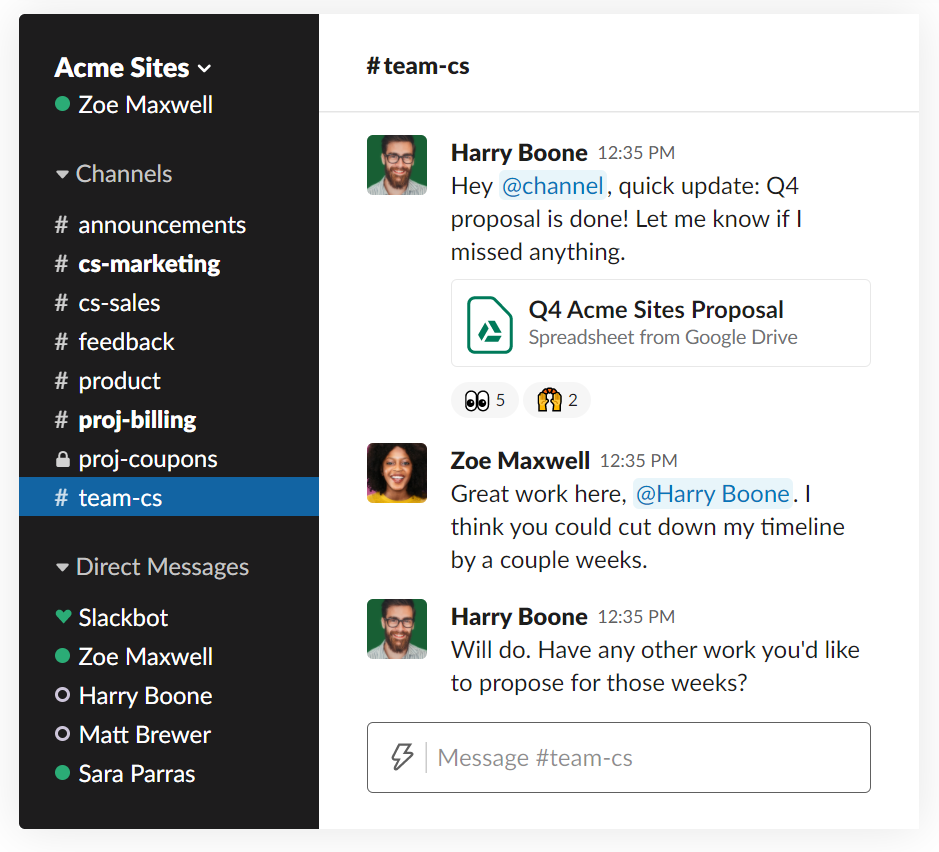
Task: Collapse the Channels section
Action: [x=114, y=174]
